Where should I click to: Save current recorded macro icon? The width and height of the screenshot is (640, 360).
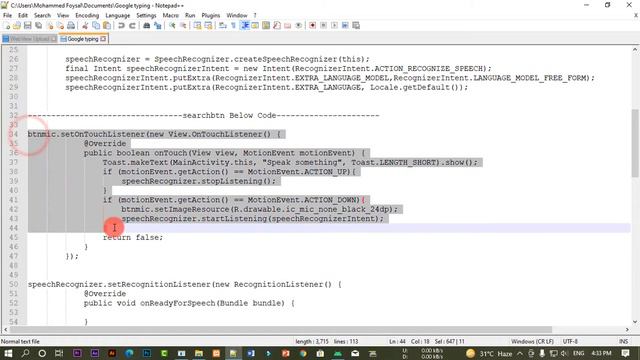coord(356,25)
